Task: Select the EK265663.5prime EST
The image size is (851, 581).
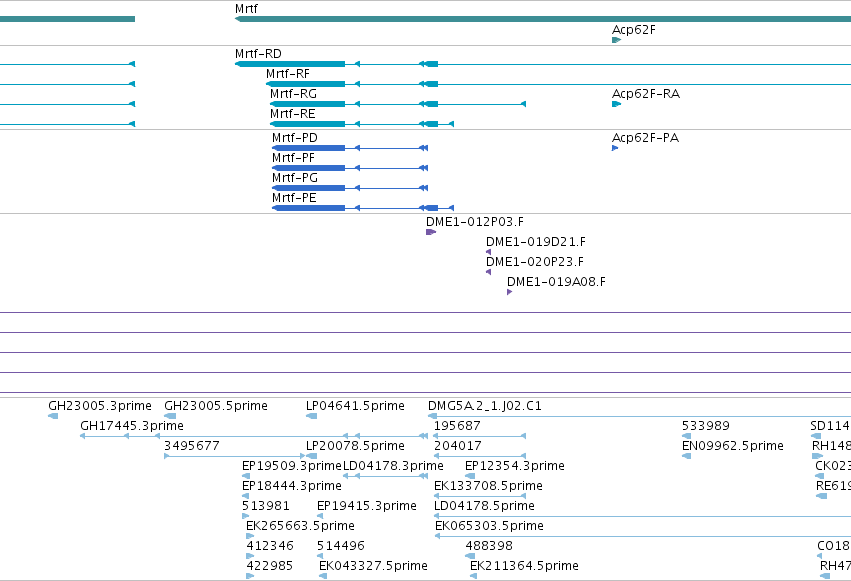Action: coord(250,537)
